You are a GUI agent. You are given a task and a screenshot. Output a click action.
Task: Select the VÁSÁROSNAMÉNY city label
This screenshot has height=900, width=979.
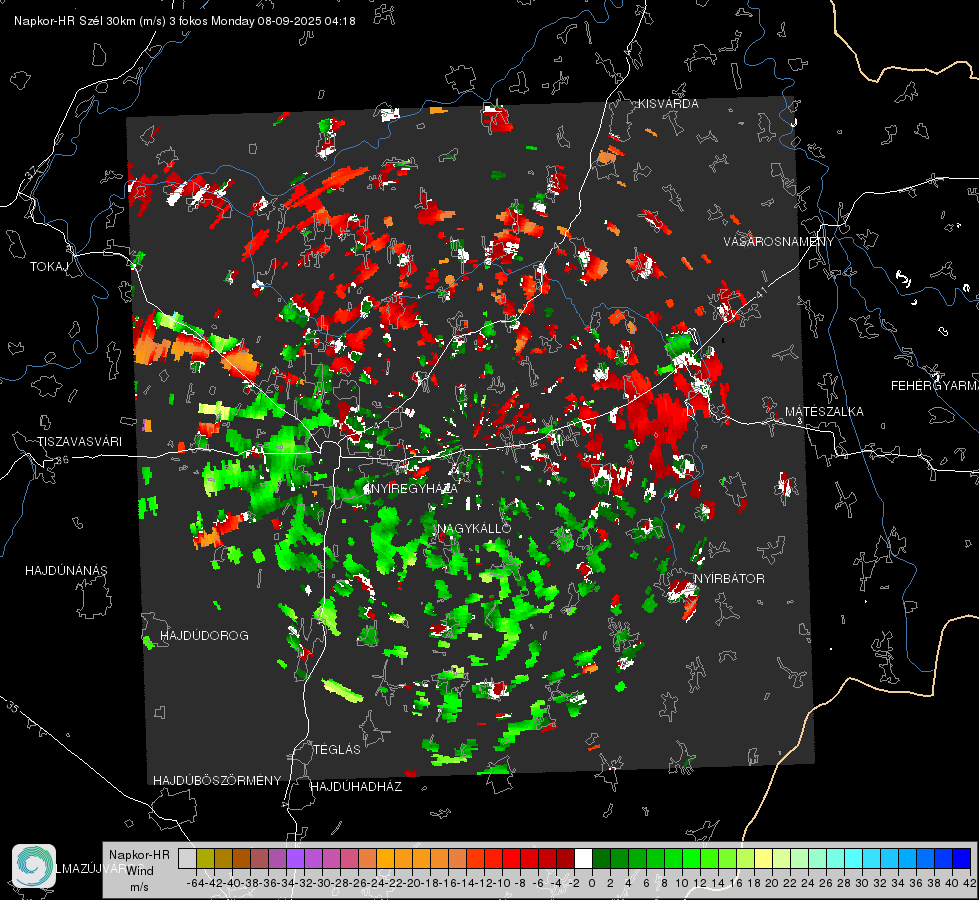tap(779, 242)
